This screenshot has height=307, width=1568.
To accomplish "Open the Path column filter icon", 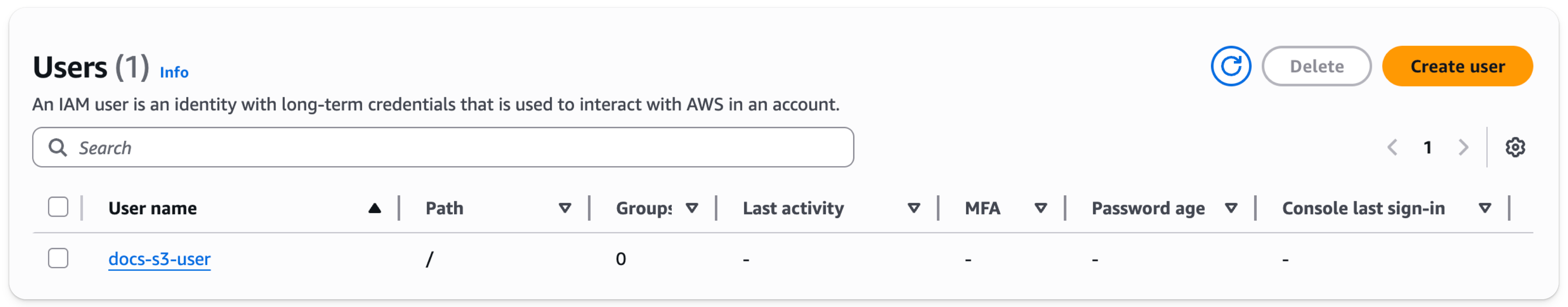I will point(565,208).
